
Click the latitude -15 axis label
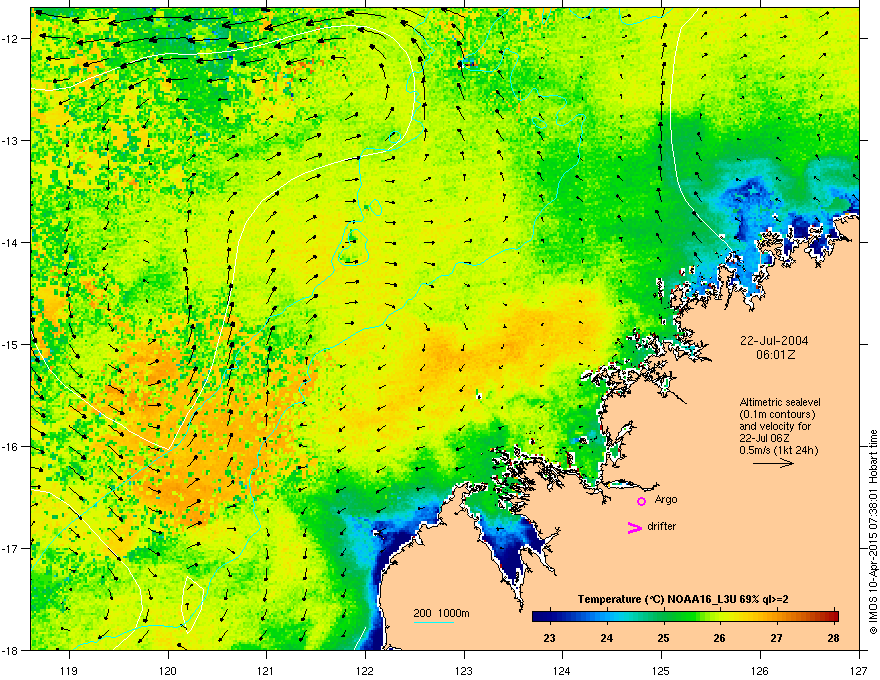[x=11, y=344]
